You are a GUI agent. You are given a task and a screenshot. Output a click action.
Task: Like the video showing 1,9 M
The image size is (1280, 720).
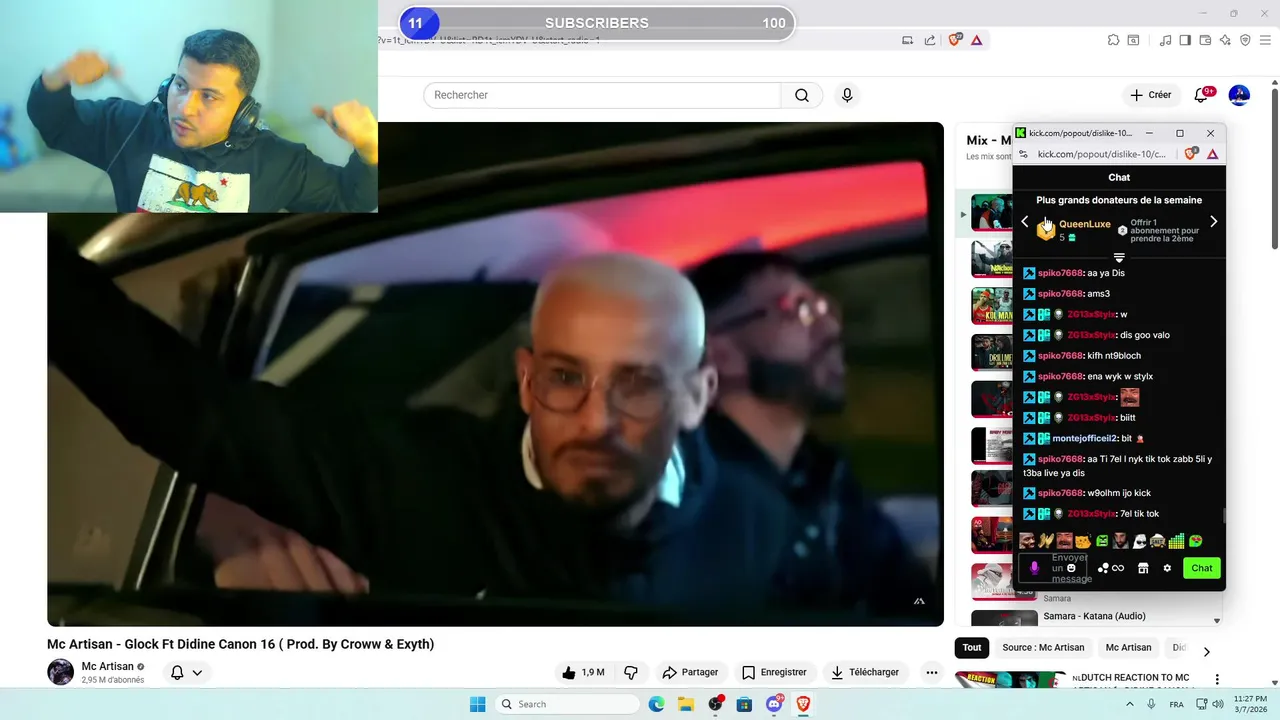pyautogui.click(x=583, y=672)
